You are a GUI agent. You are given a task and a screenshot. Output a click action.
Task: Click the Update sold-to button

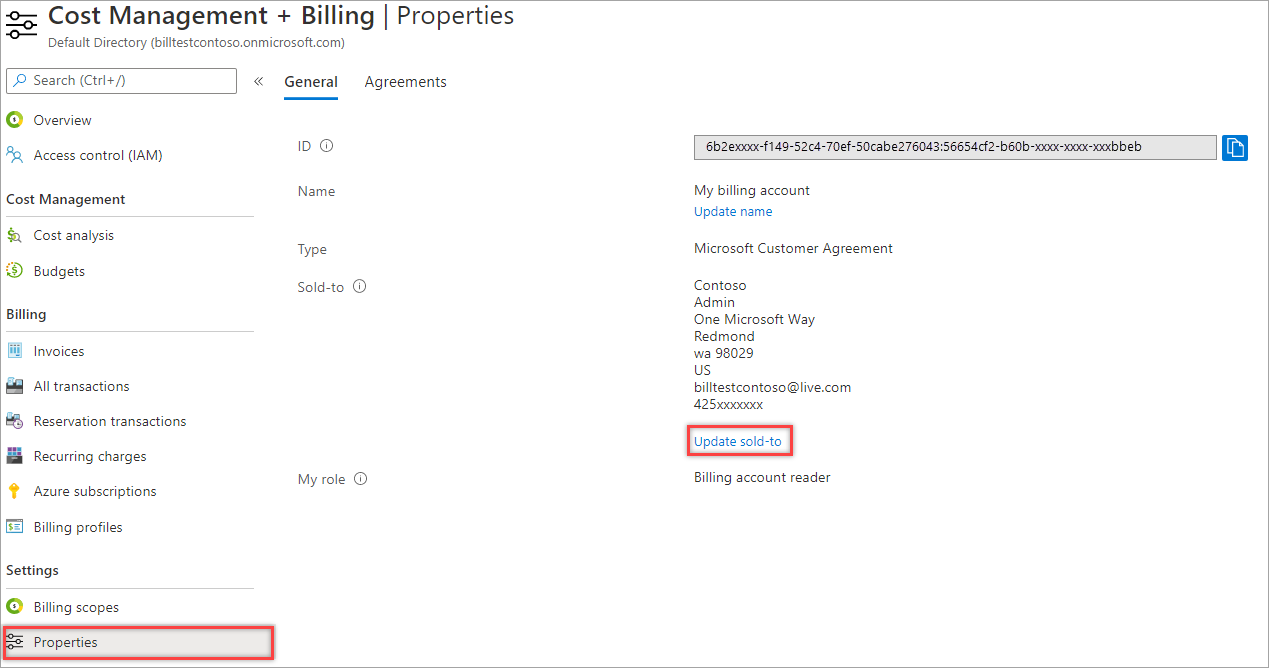pos(739,440)
